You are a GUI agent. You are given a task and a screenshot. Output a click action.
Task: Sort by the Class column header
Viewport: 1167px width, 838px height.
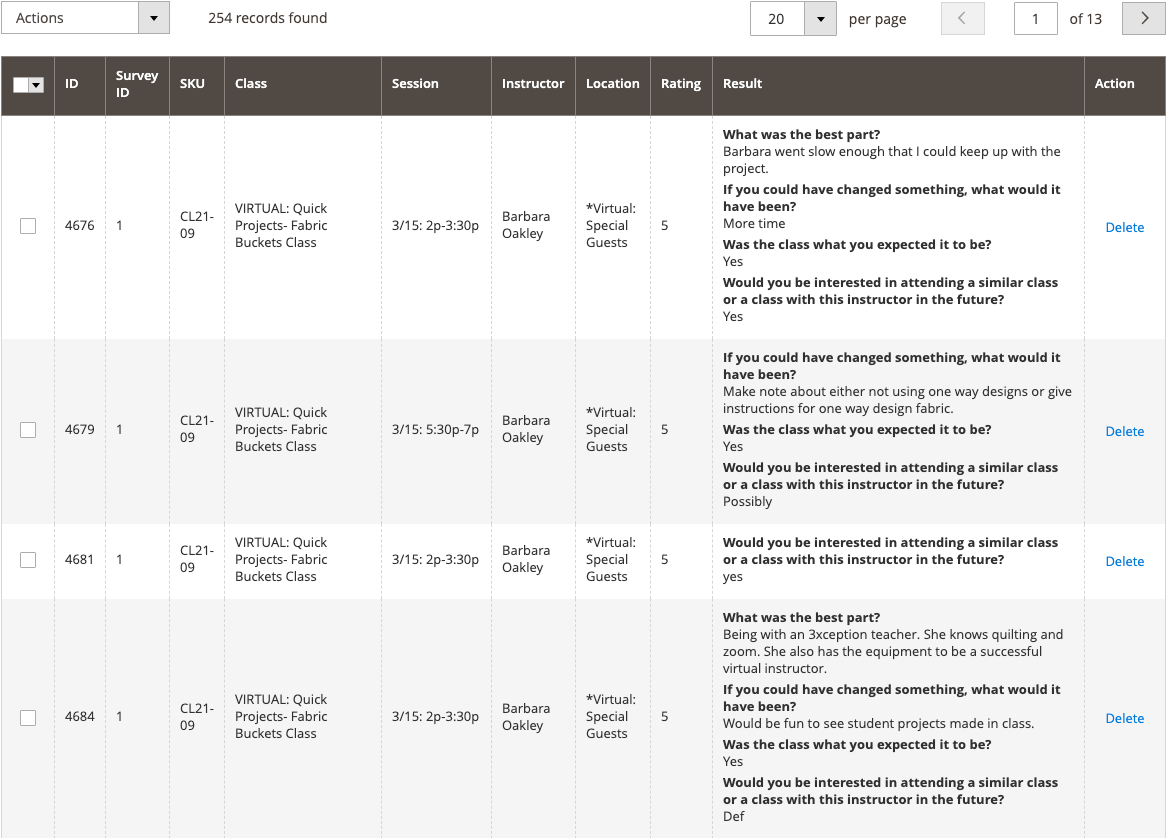click(251, 84)
